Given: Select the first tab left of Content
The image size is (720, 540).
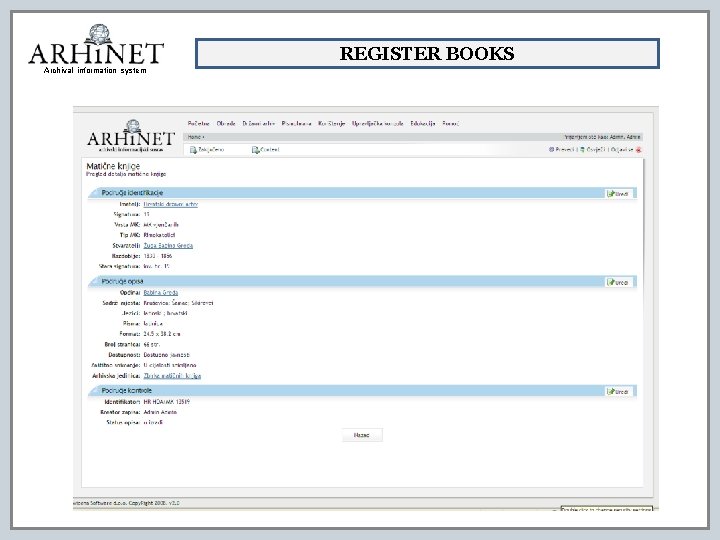Looking at the screenshot, I should coord(207,150).
